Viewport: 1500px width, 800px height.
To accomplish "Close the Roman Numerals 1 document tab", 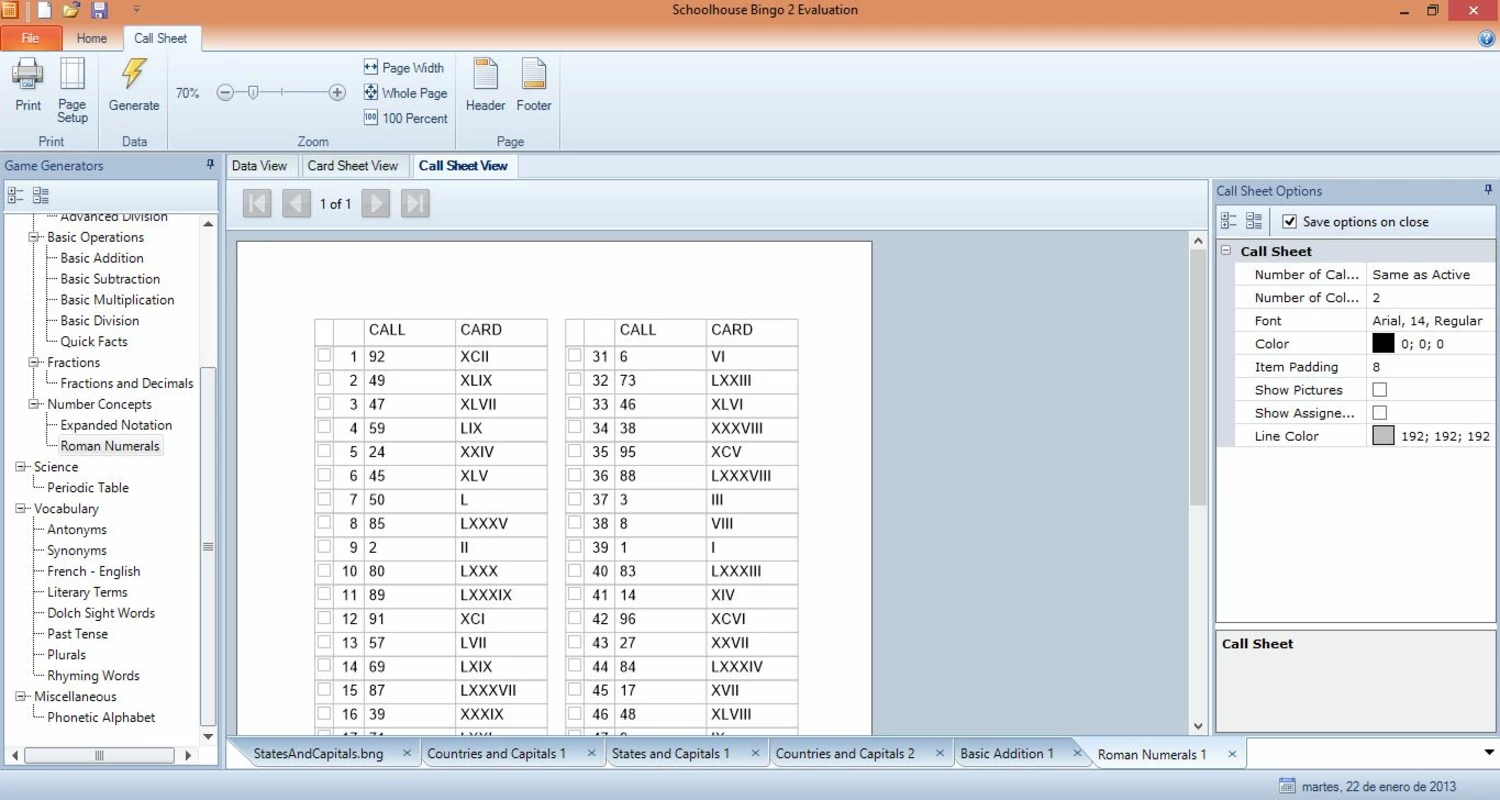I will [1232, 754].
